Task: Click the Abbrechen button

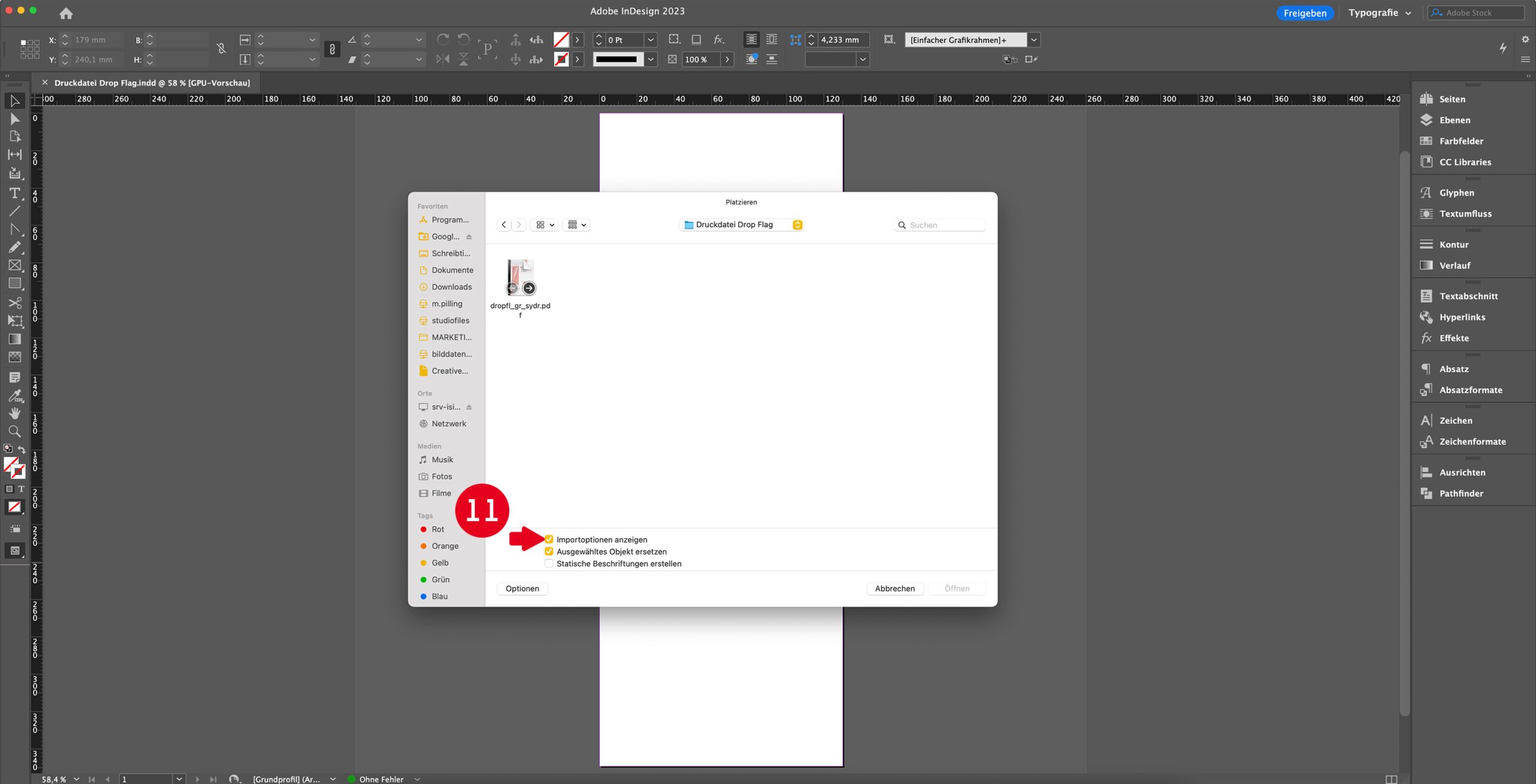Action: pyautogui.click(x=895, y=588)
